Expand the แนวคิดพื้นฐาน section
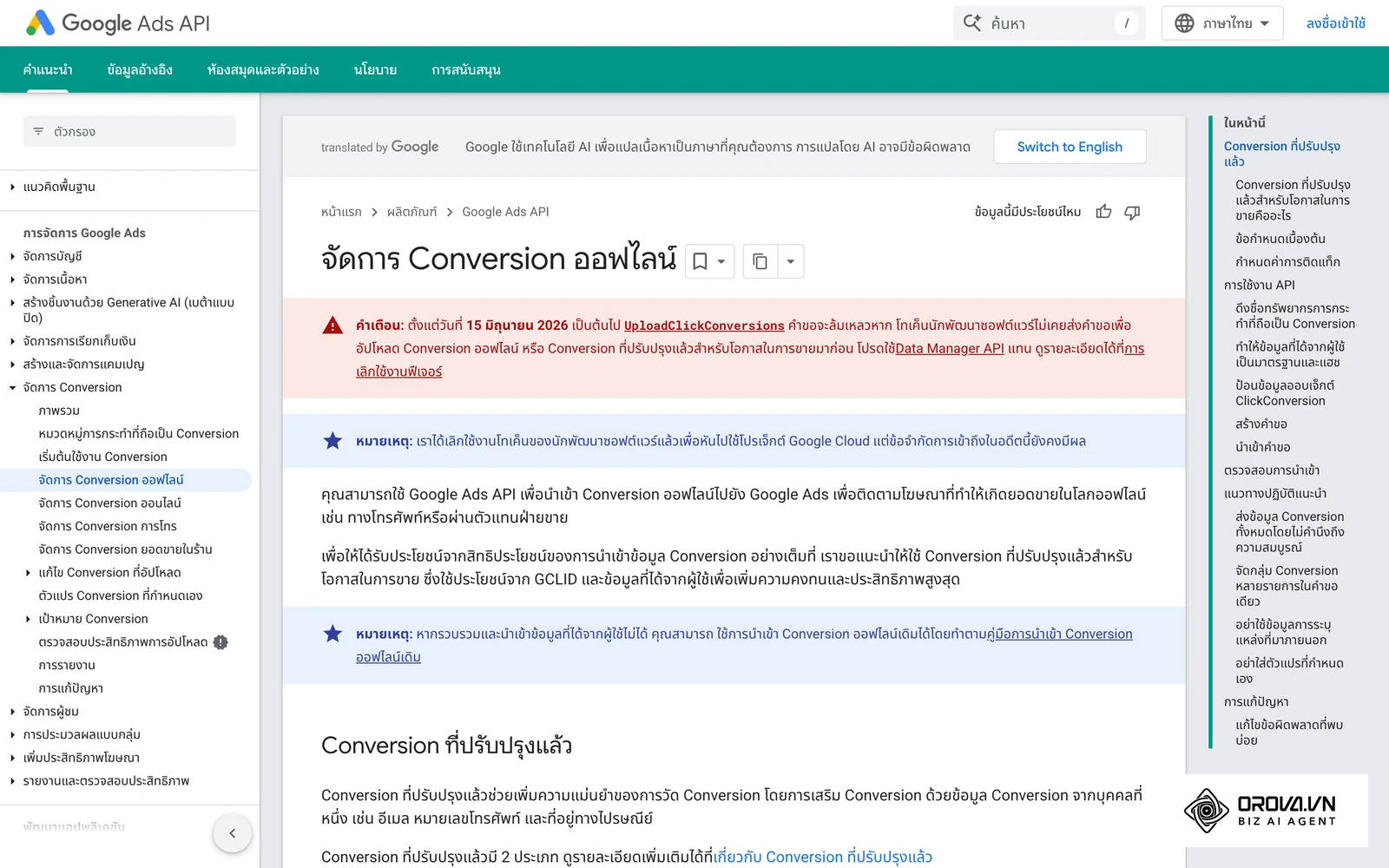The height and width of the screenshot is (868, 1389). pyautogui.click(x=12, y=187)
